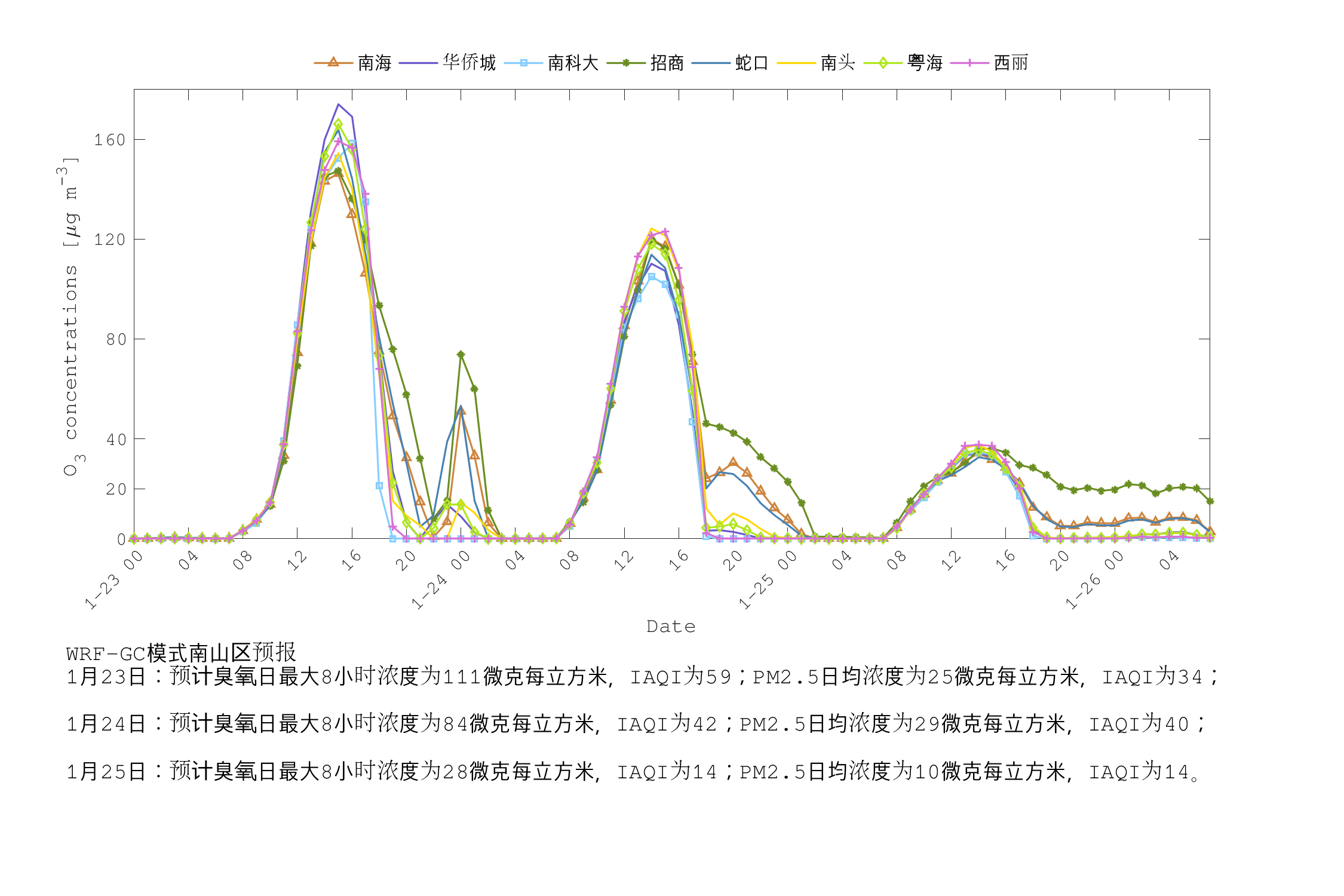The width and height of the screenshot is (1344, 896).
Task: Click the 1月24日 forecast text line
Action: point(636,724)
